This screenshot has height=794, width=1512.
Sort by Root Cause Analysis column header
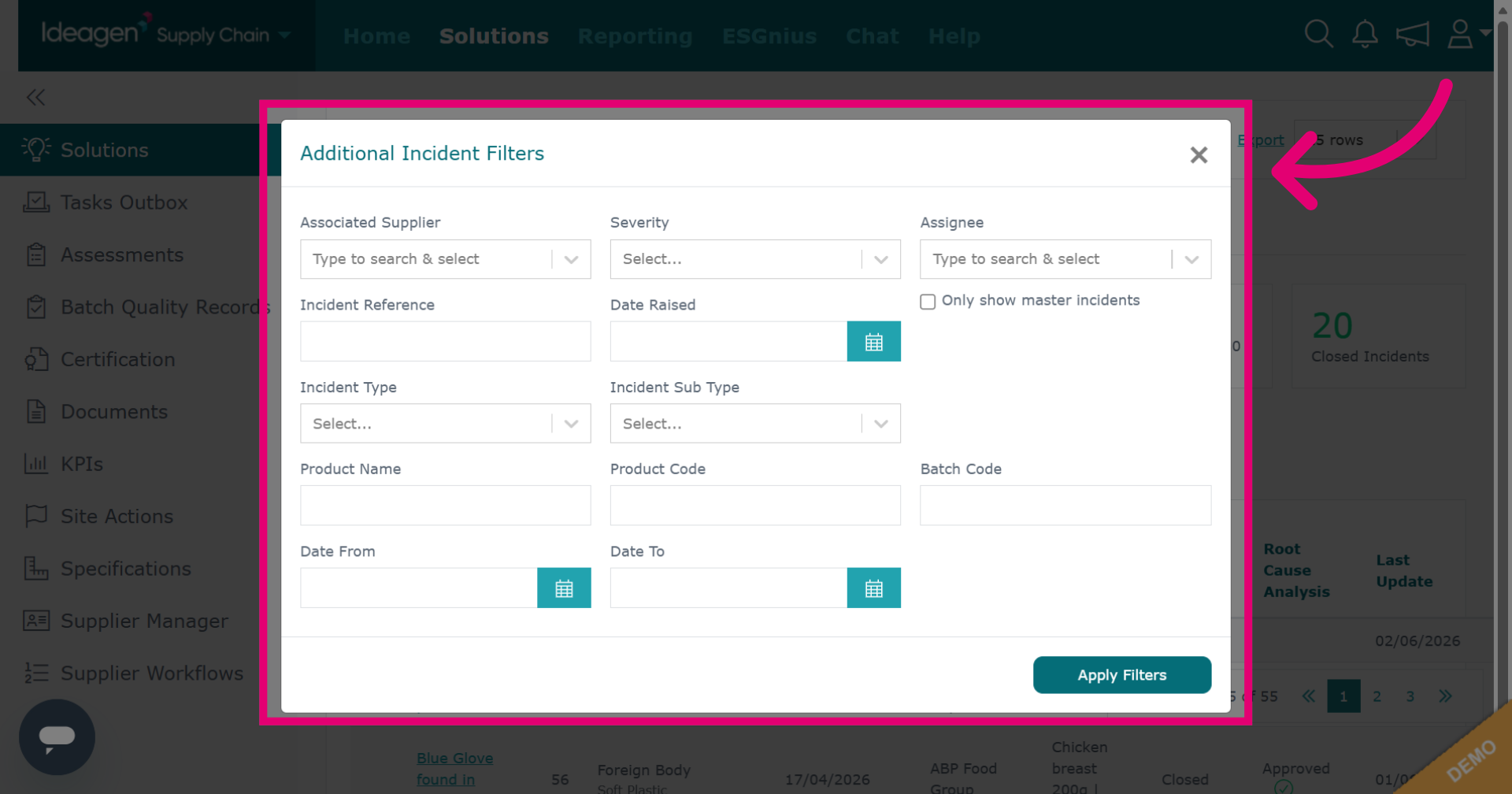click(x=1296, y=570)
